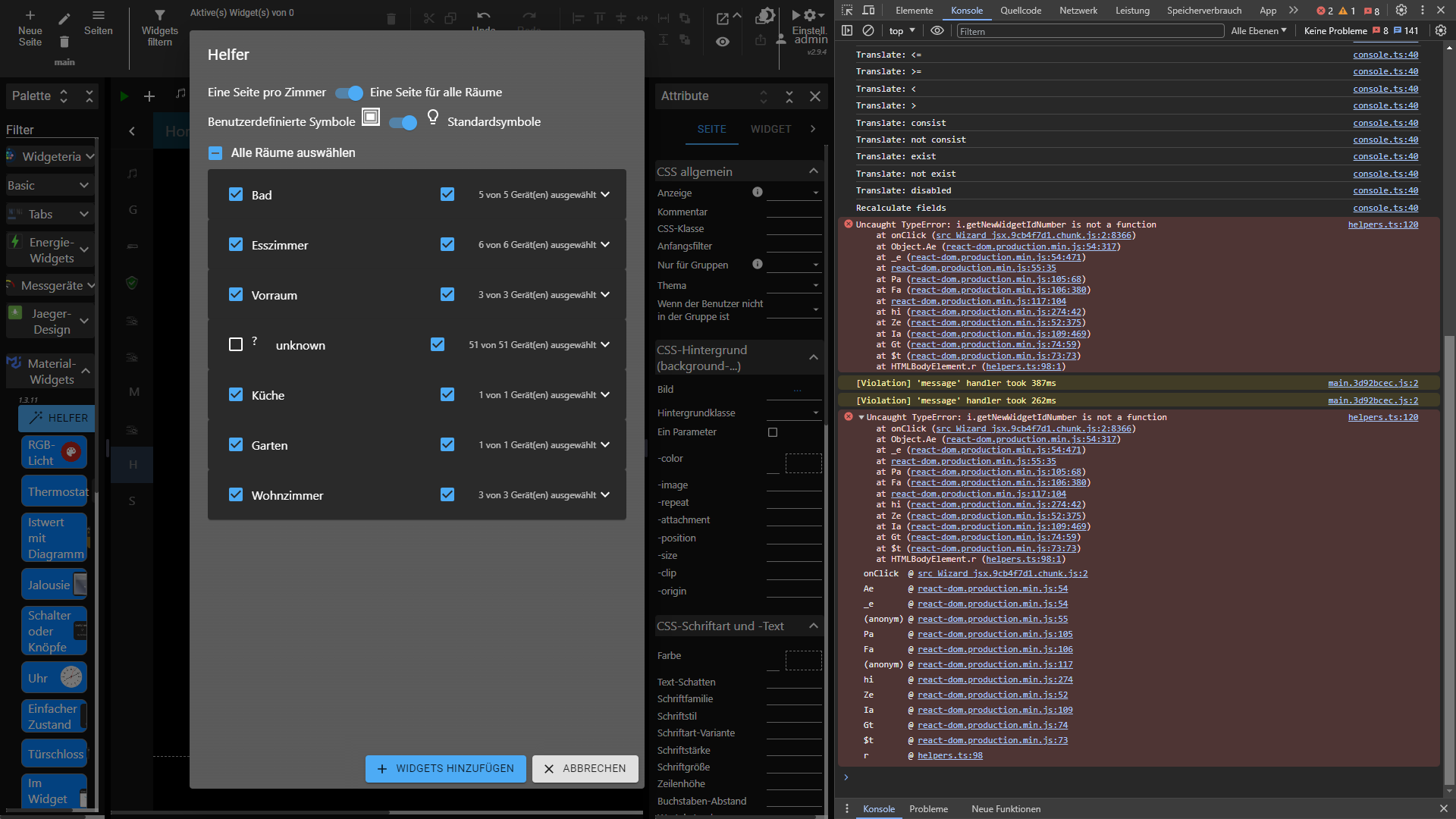Uncheck the Esszimmer room checkbox

coord(236,245)
